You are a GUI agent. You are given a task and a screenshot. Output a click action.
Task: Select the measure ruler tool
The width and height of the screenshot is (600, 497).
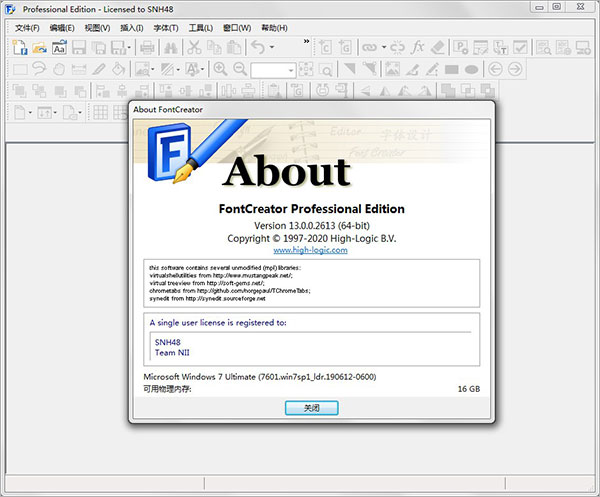point(79,69)
